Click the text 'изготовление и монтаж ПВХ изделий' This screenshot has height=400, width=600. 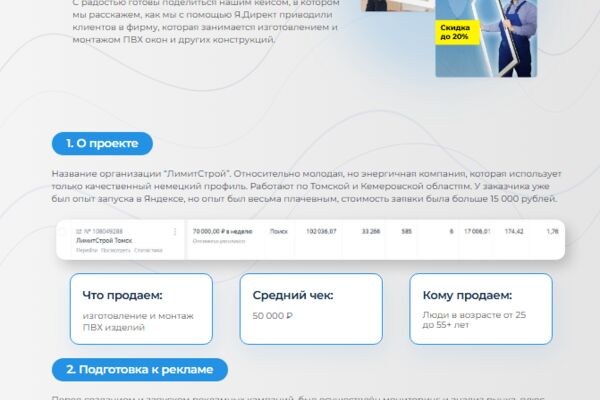[x=138, y=322]
